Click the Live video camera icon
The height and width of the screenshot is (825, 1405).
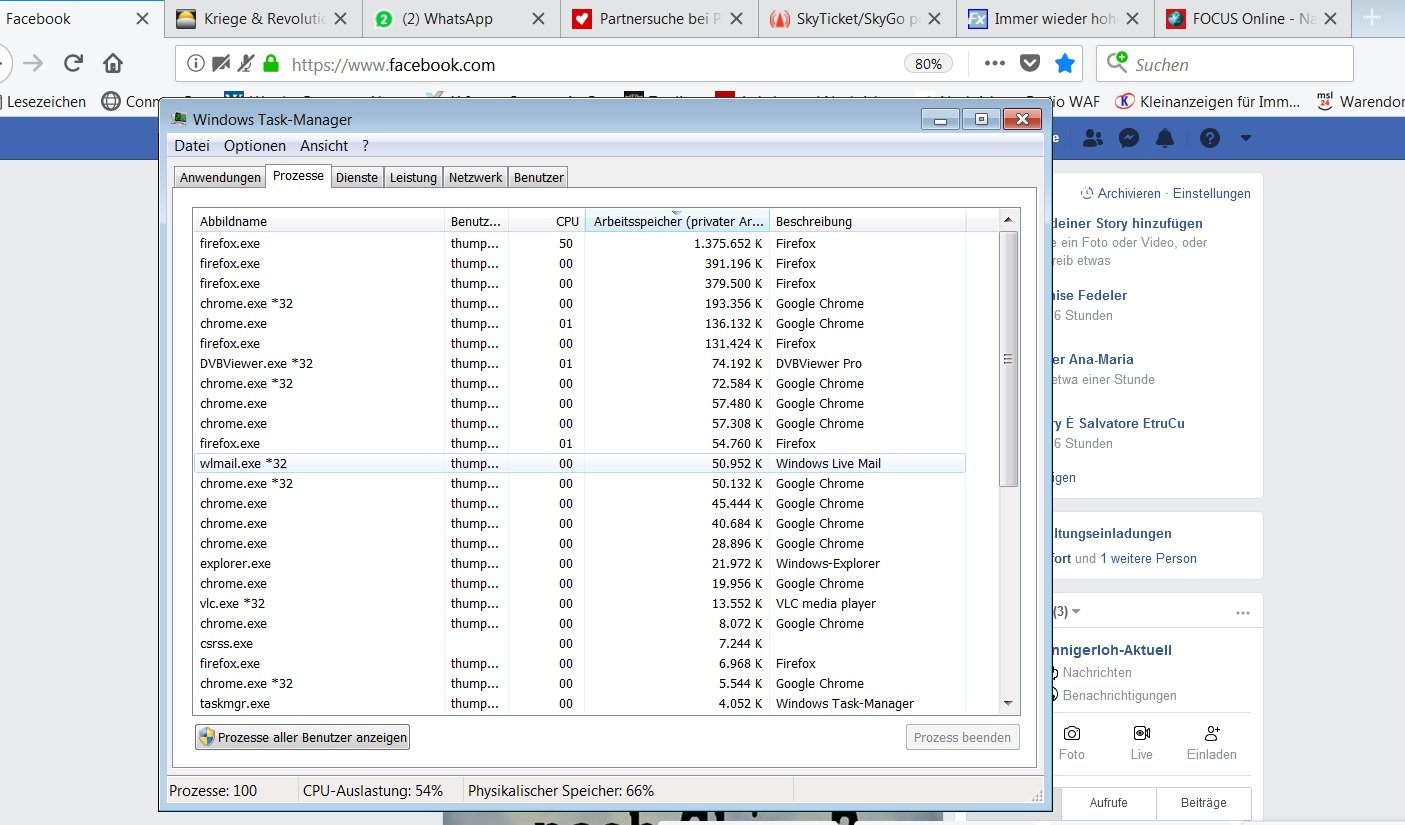[1141, 733]
